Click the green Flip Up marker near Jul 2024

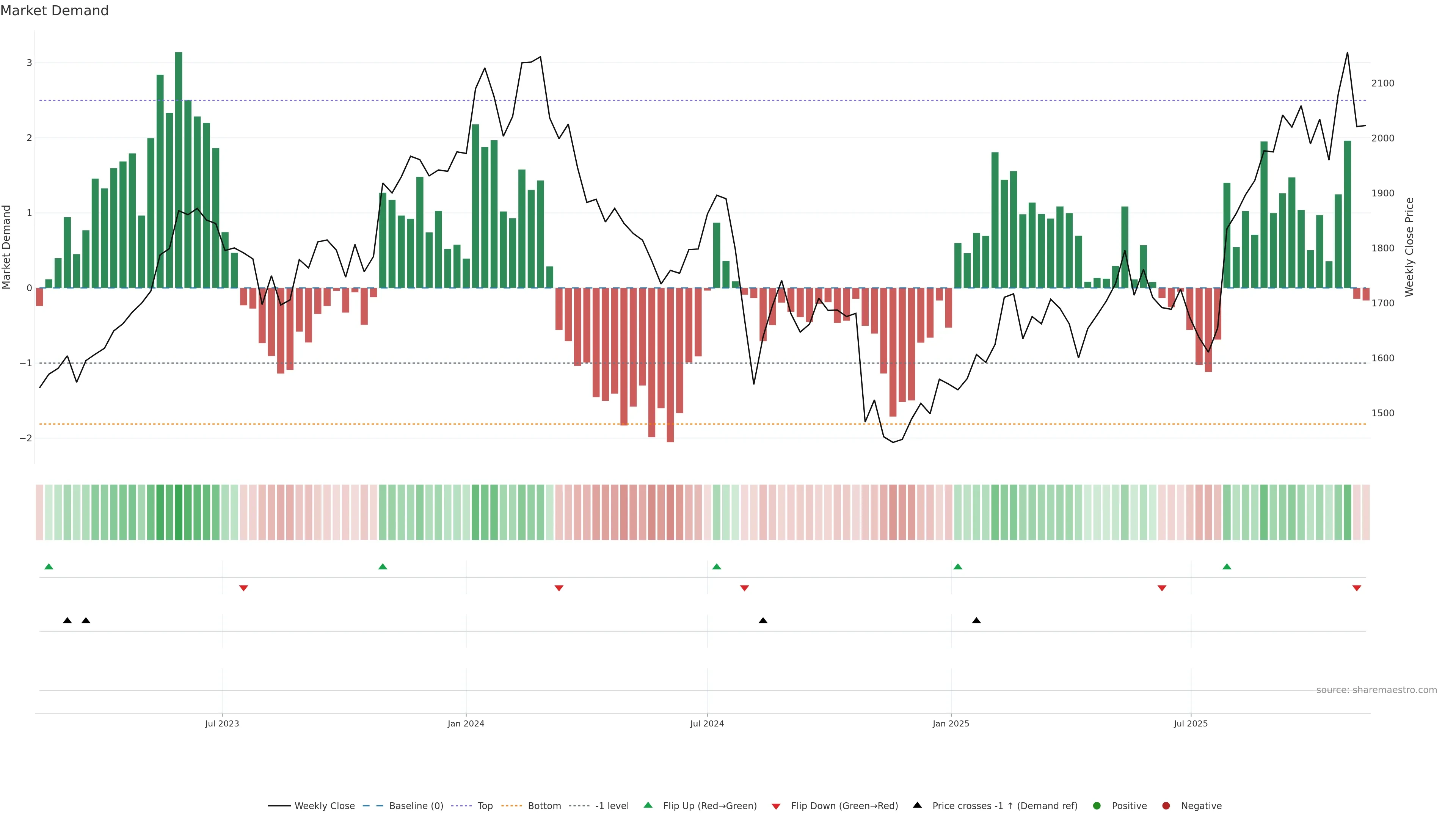click(717, 567)
